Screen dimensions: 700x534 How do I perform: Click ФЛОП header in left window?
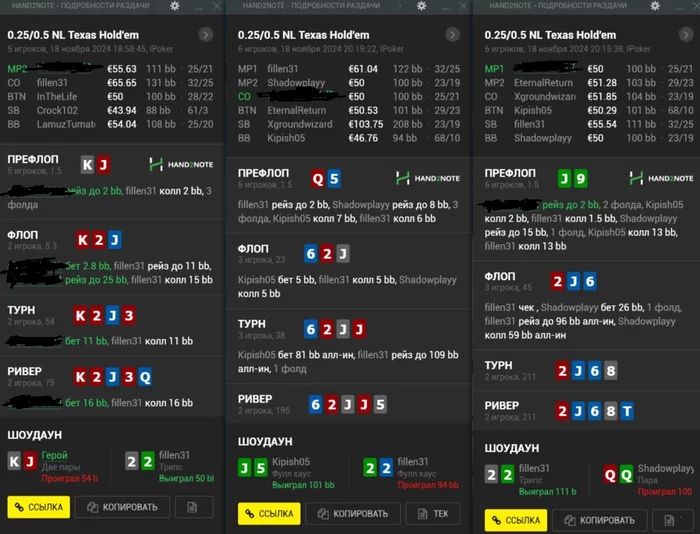[23, 235]
